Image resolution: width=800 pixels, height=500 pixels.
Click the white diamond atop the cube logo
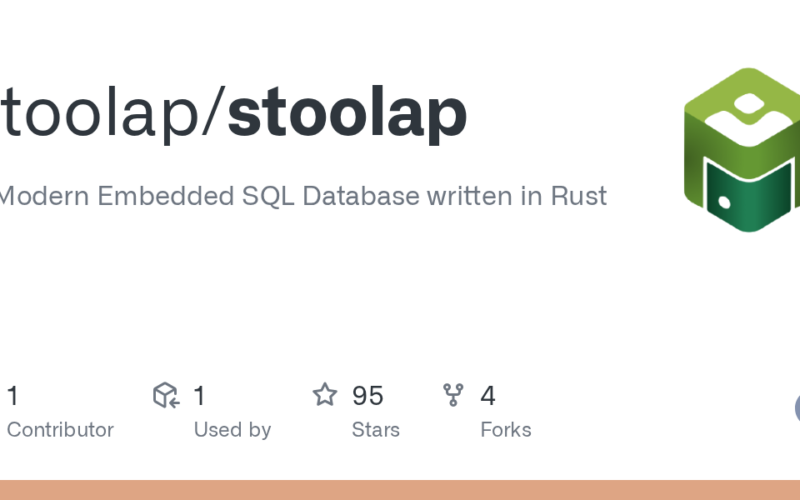coord(748,104)
